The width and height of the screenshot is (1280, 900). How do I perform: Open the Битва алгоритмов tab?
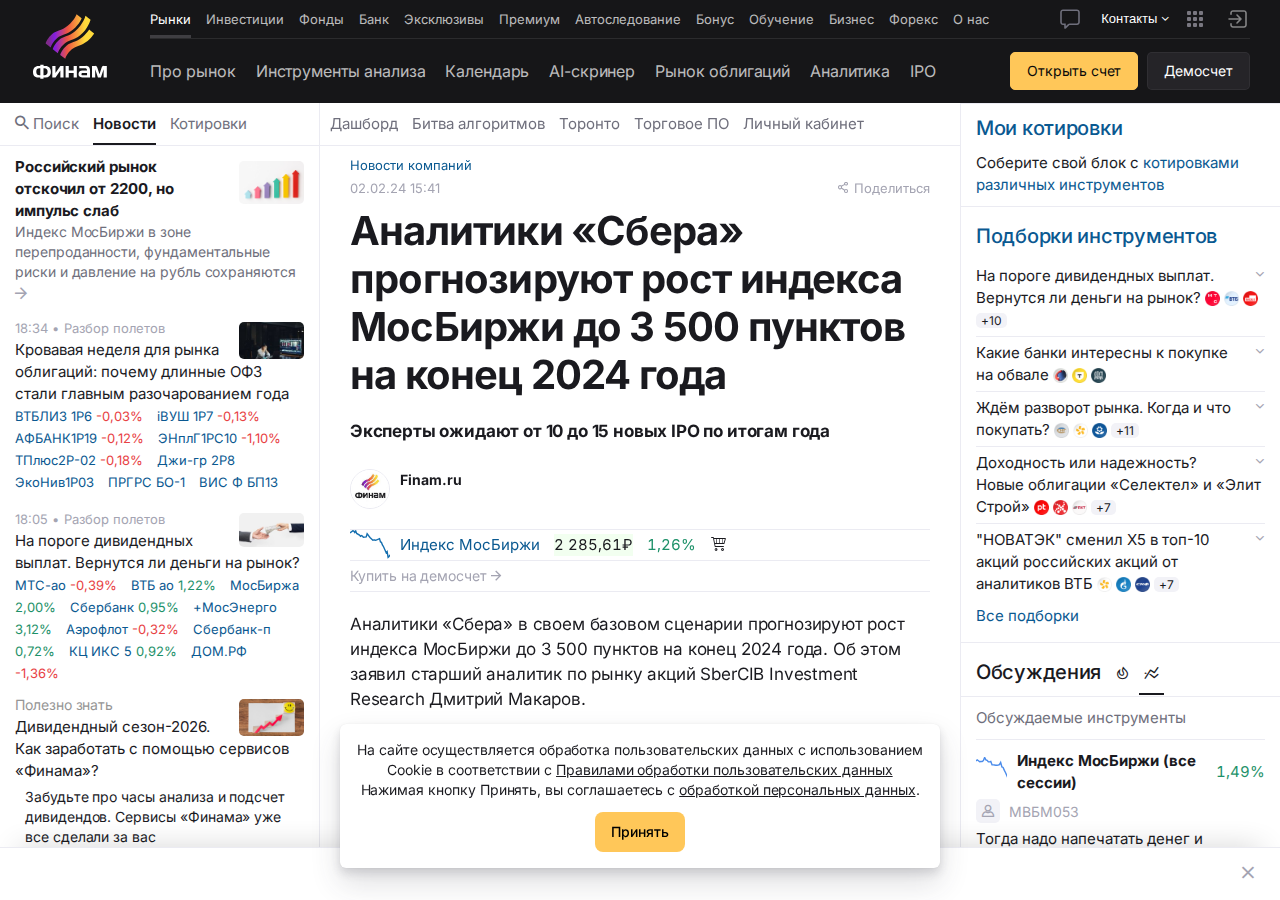pyautogui.click(x=478, y=123)
